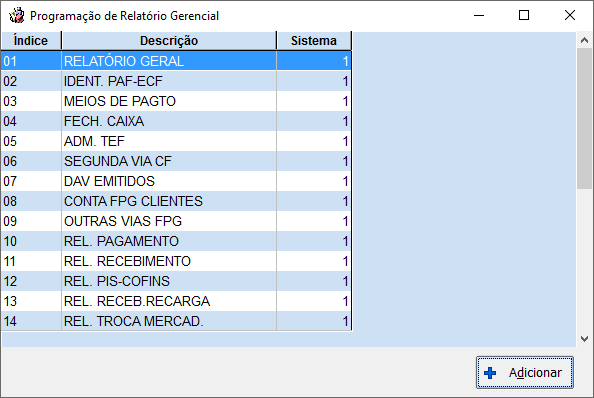
Task: Sort by the Índice column header
Action: (x=31, y=41)
